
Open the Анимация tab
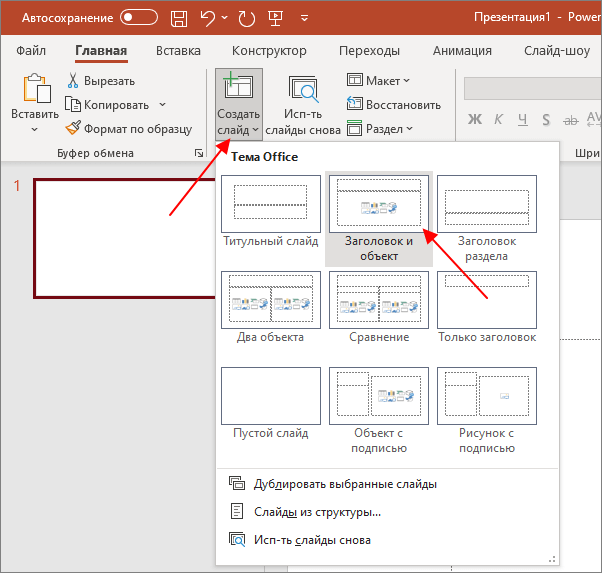[462, 51]
